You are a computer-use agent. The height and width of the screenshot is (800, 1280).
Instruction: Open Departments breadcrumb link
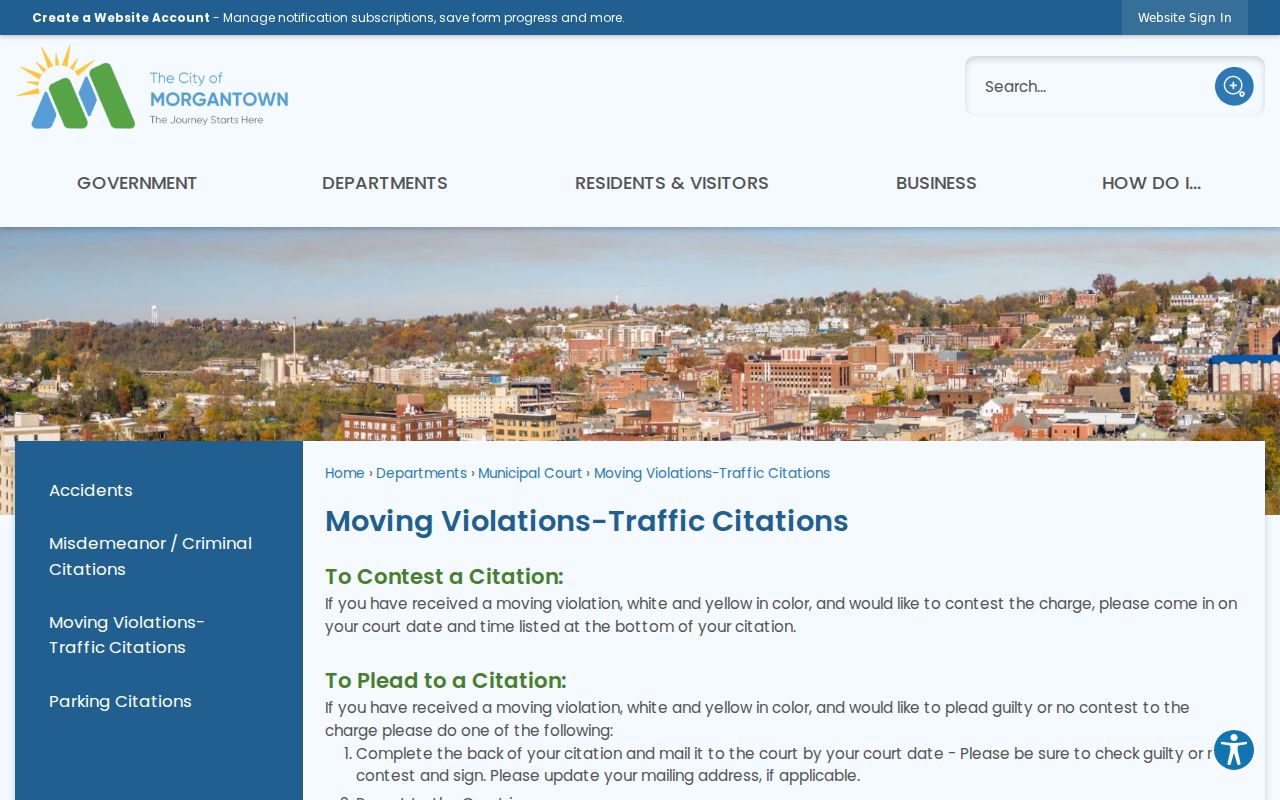(x=421, y=473)
